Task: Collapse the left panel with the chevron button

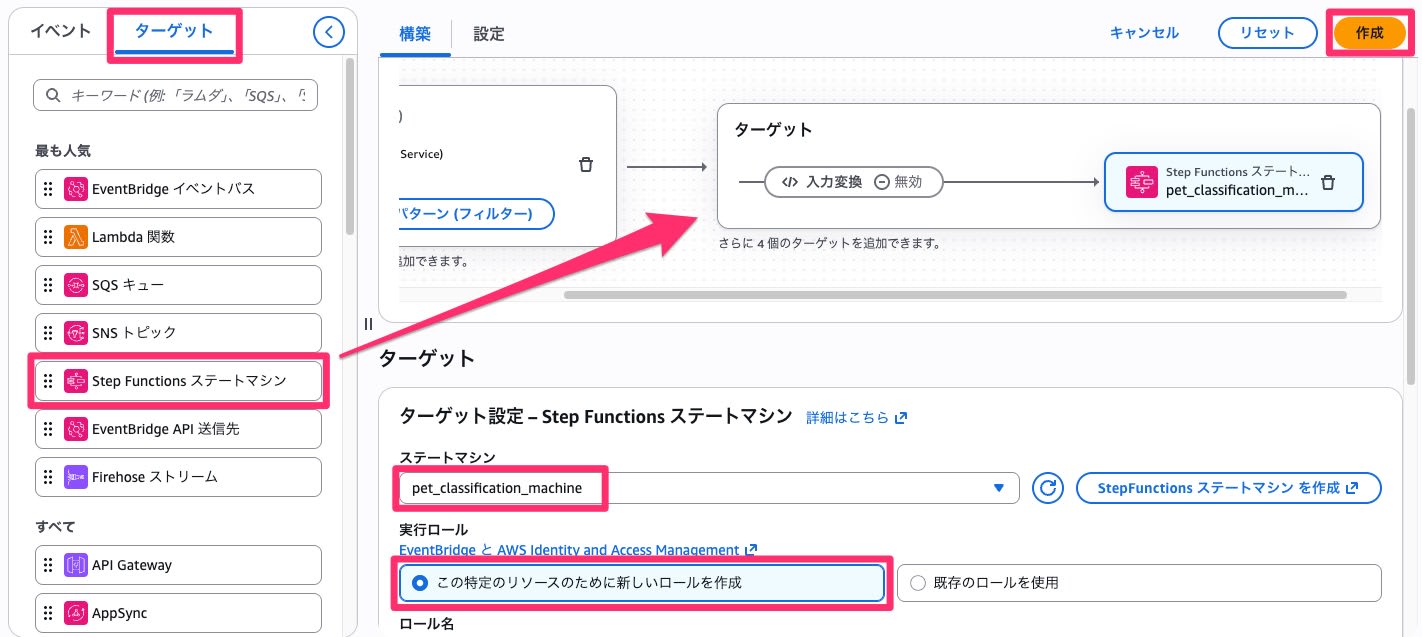Action: [329, 33]
